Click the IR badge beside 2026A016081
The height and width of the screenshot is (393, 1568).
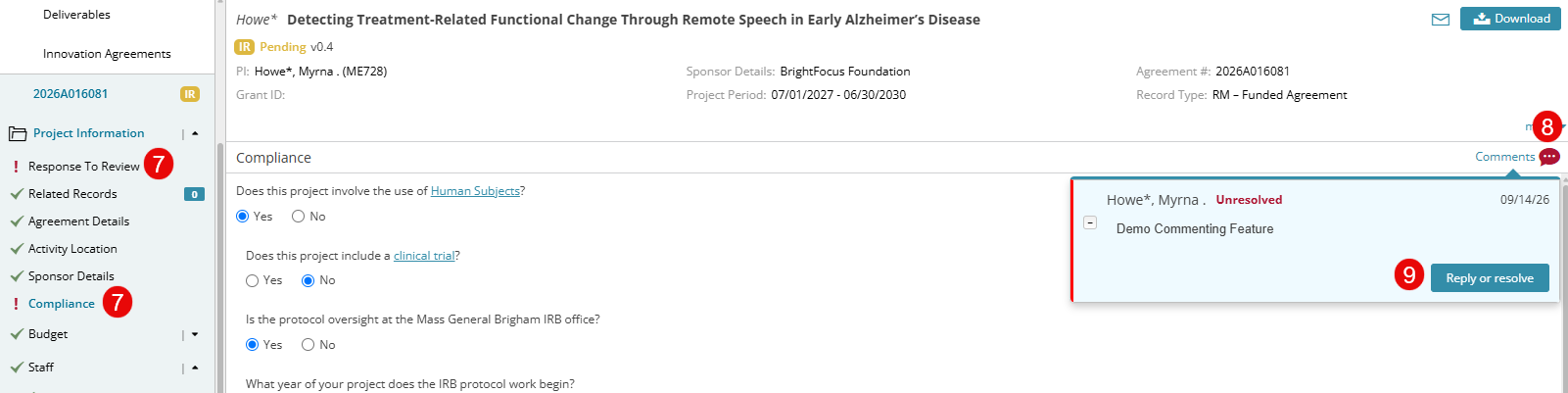pos(190,94)
